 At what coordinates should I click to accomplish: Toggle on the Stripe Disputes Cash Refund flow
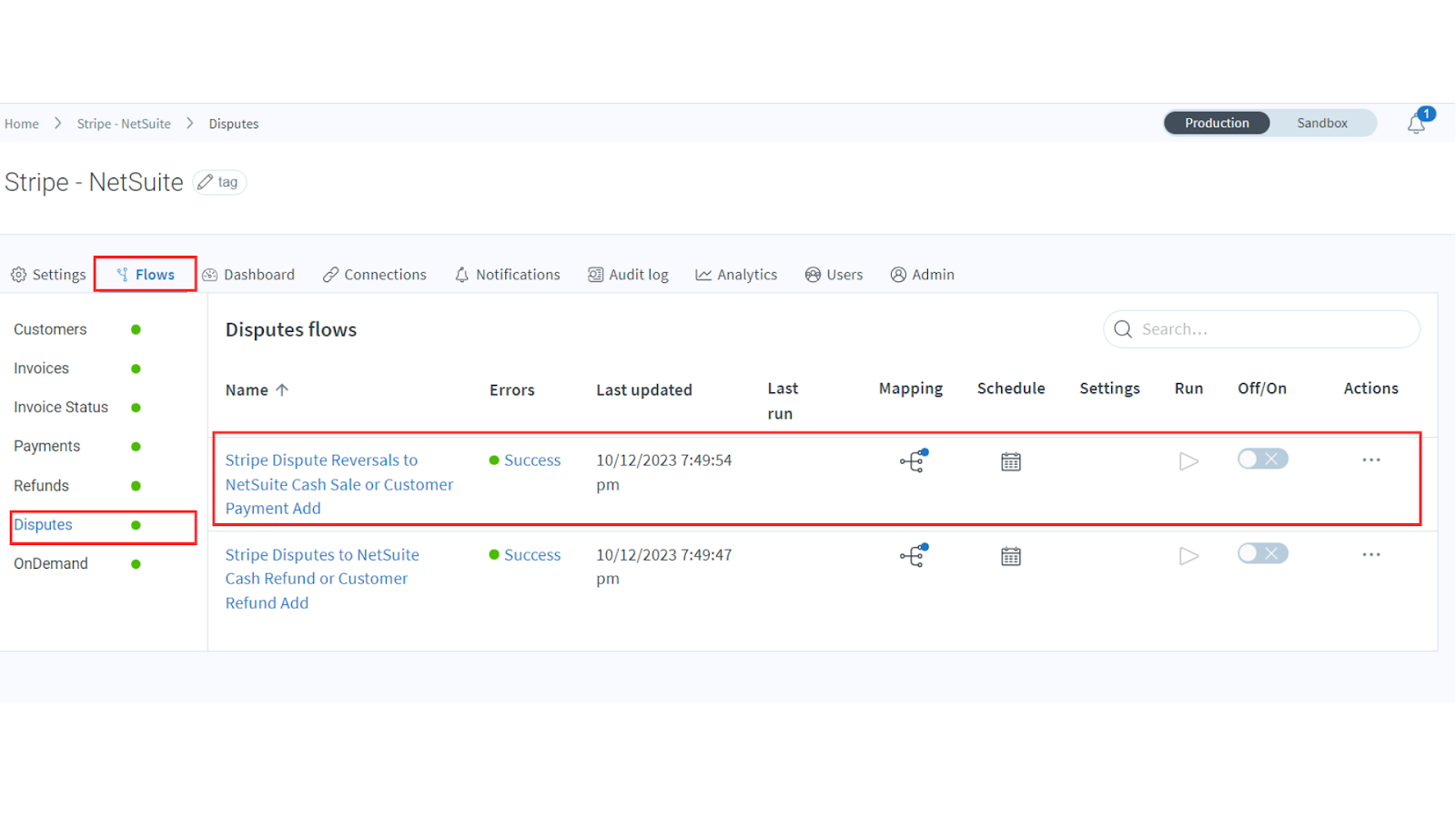[x=1262, y=553]
